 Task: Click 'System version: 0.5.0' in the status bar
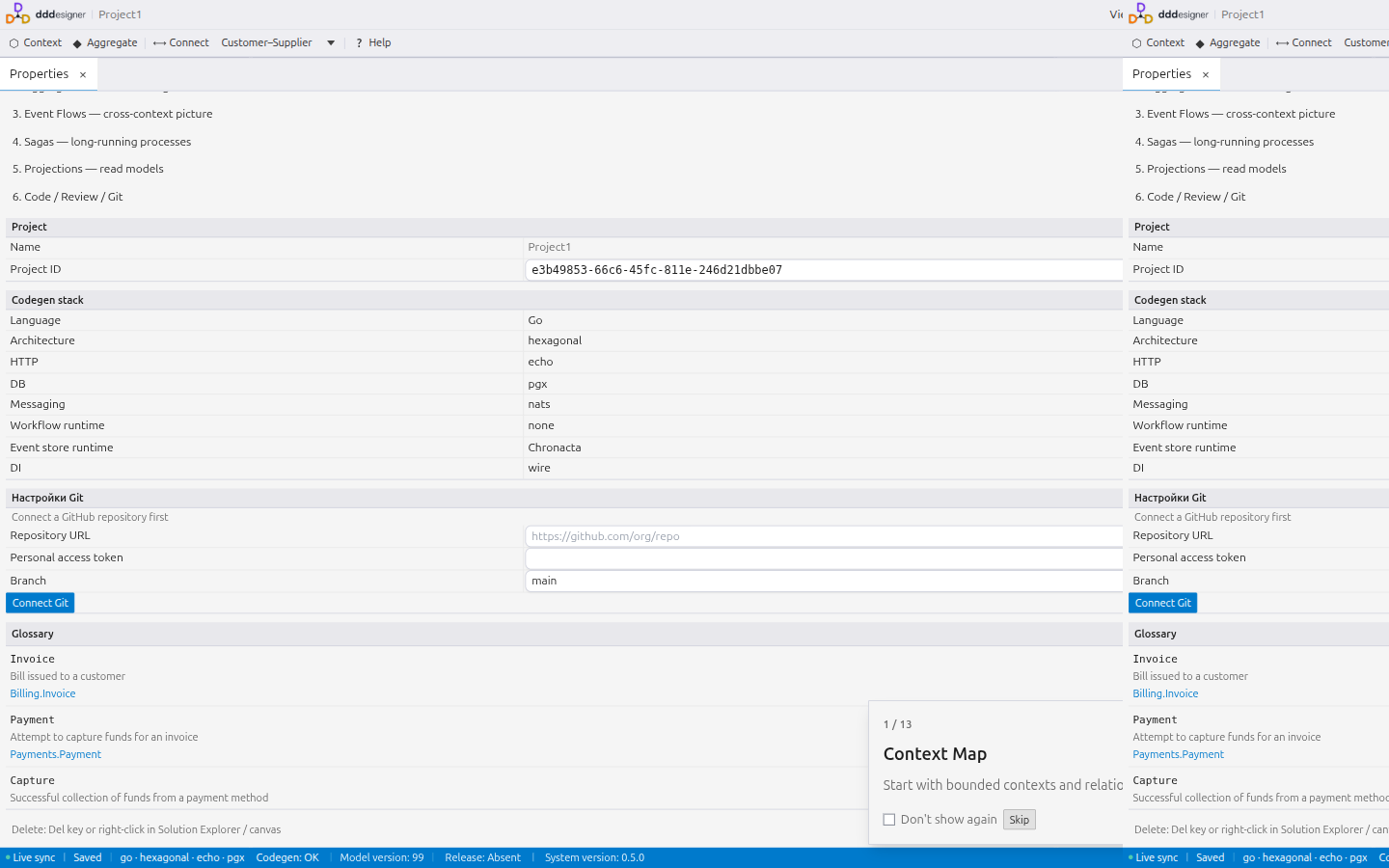point(594,857)
